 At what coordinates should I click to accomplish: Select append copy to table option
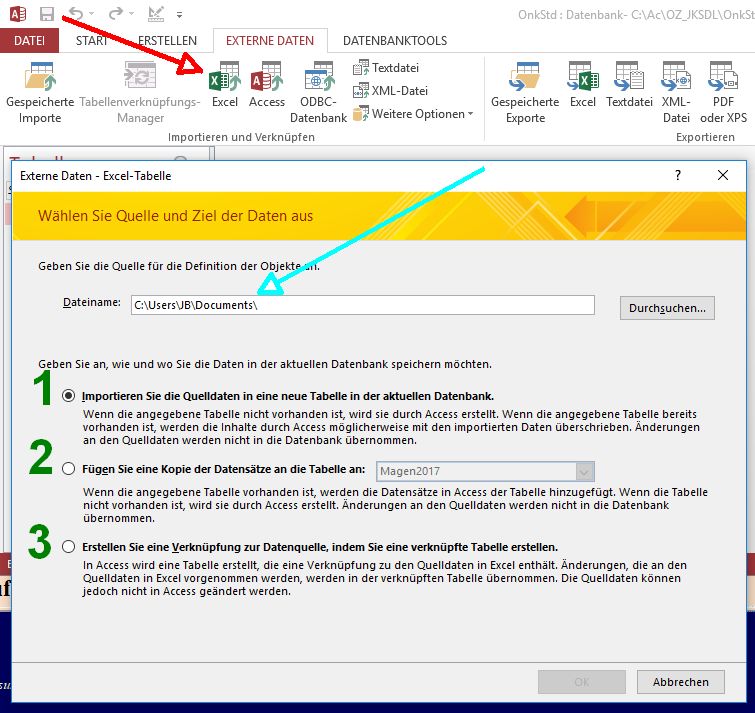pos(68,468)
